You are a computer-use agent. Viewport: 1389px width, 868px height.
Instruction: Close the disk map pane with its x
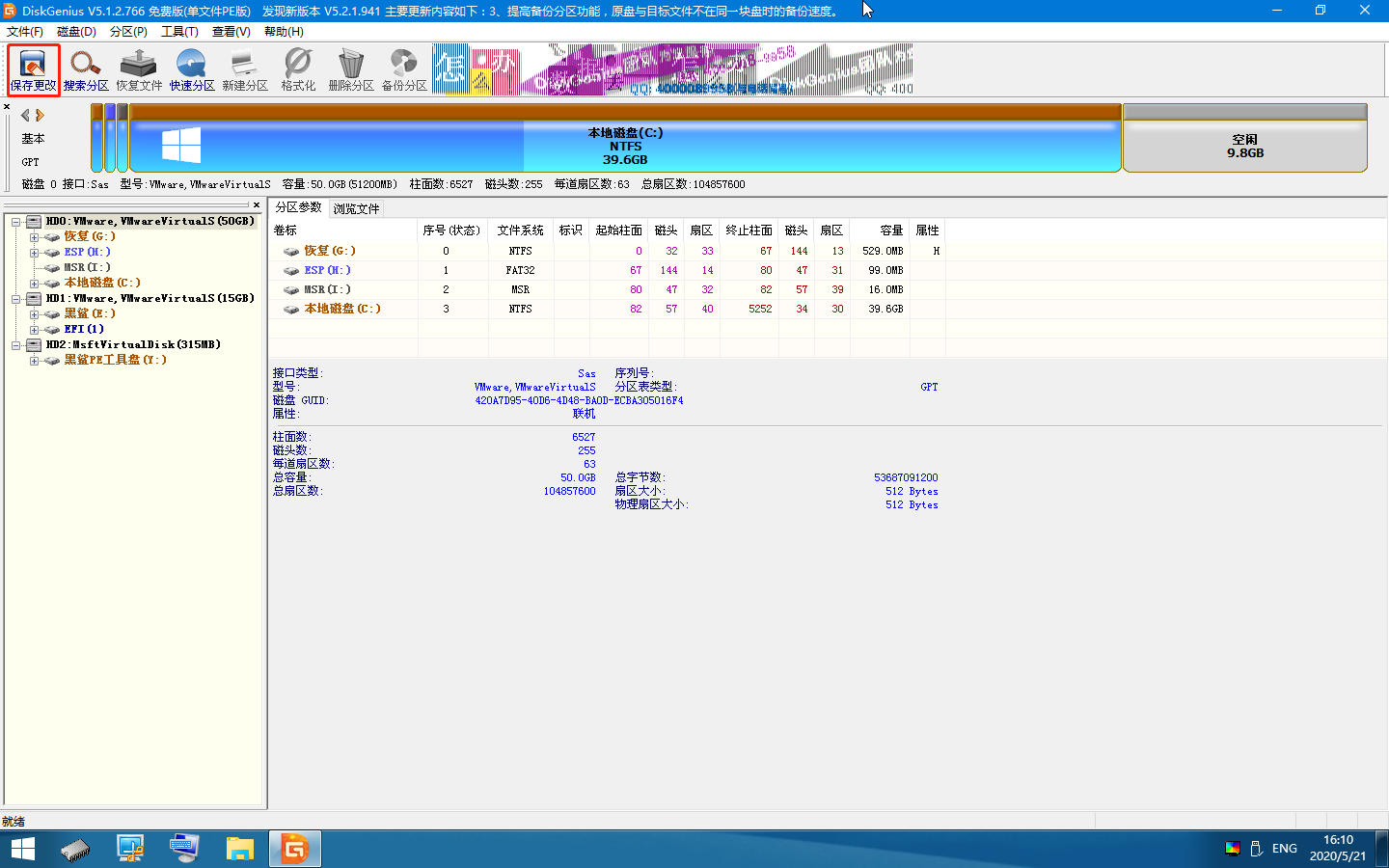pos(7,107)
